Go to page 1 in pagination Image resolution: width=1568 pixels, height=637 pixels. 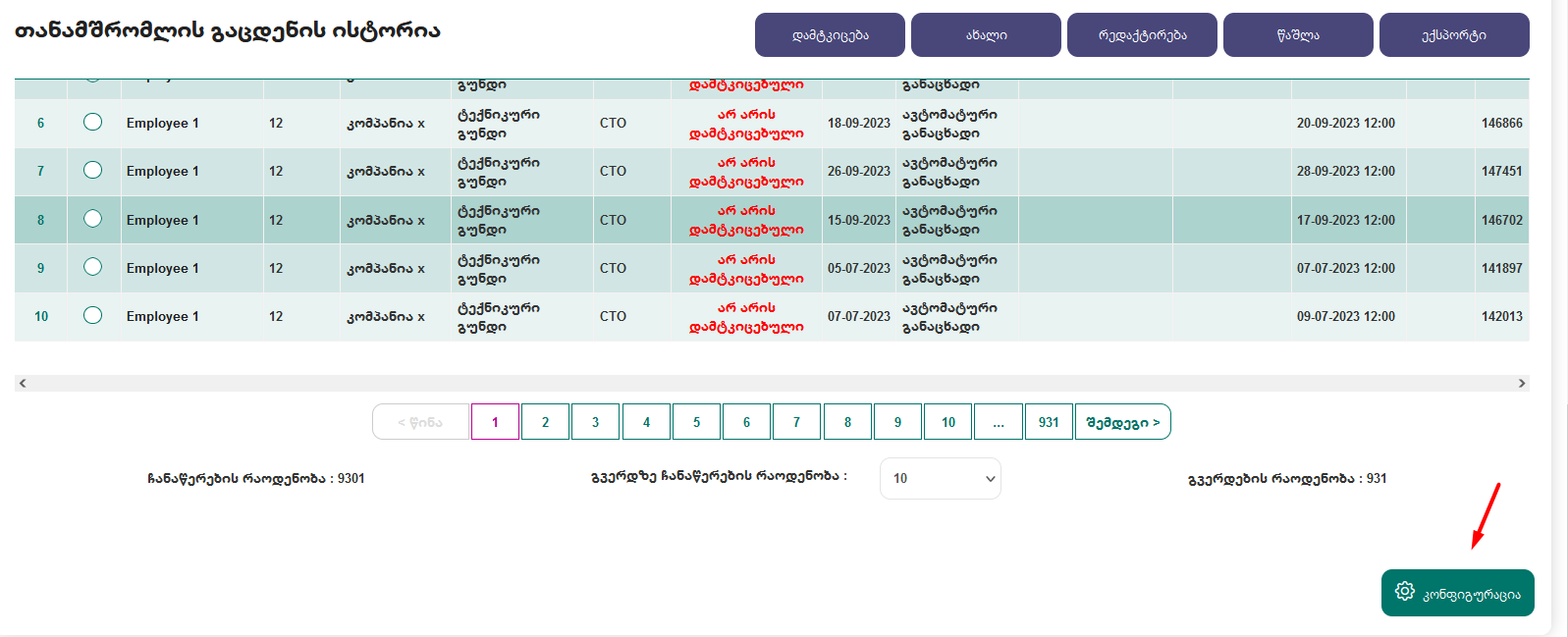click(495, 422)
